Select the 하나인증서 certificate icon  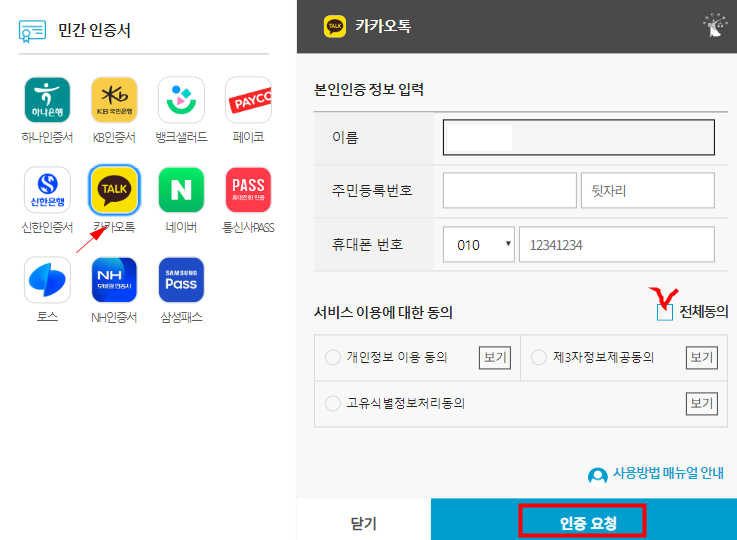tap(47, 100)
